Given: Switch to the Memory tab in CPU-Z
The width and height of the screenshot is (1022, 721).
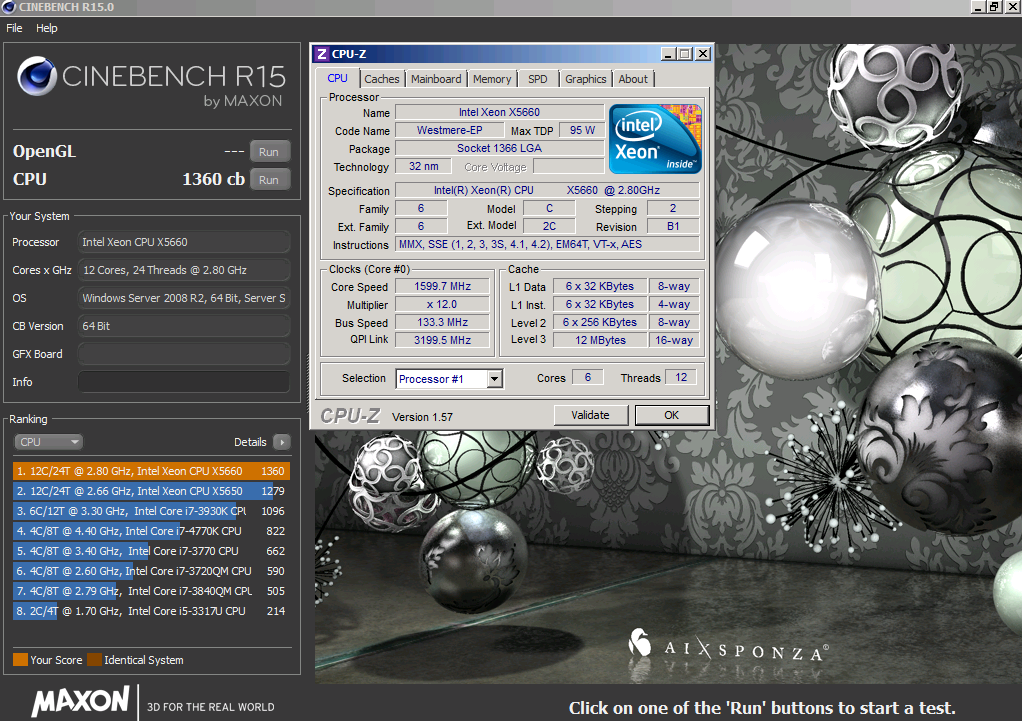Looking at the screenshot, I should (492, 79).
